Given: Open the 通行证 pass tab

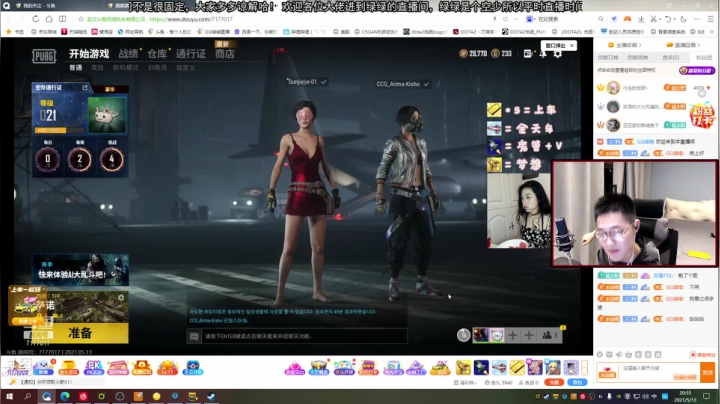Looking at the screenshot, I should (x=191, y=54).
